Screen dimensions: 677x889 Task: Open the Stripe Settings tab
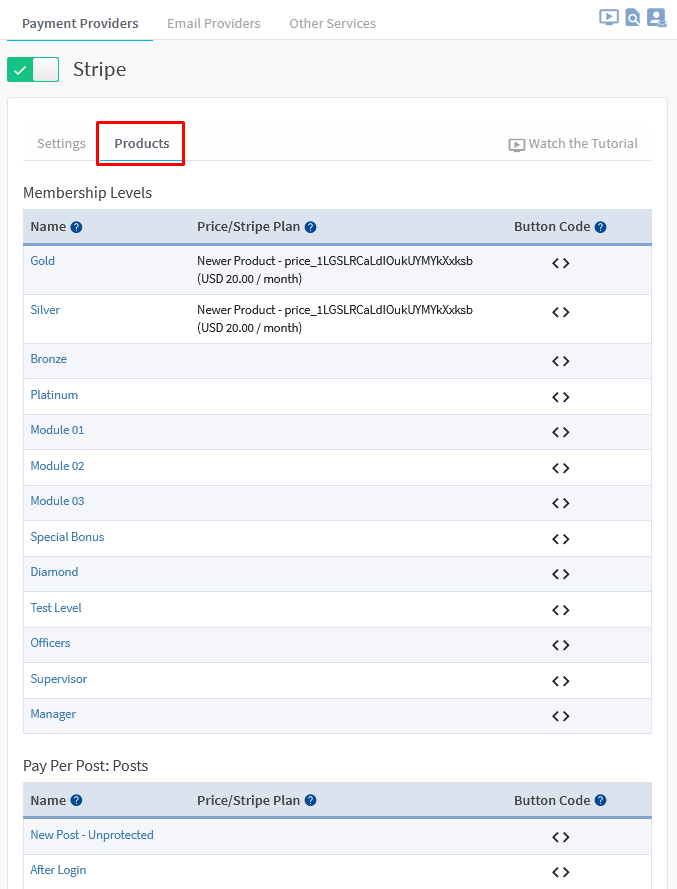pos(61,143)
